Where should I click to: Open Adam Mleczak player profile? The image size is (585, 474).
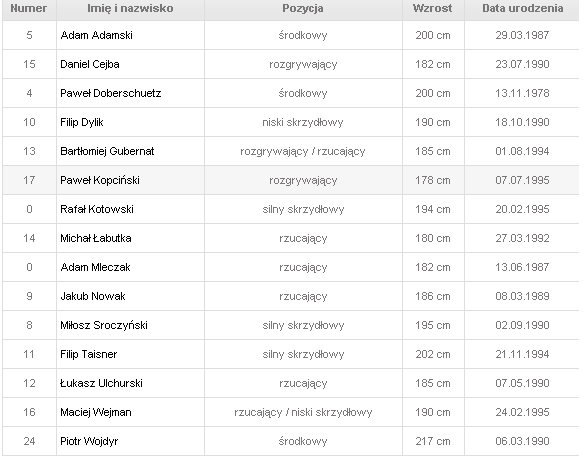click(x=96, y=267)
